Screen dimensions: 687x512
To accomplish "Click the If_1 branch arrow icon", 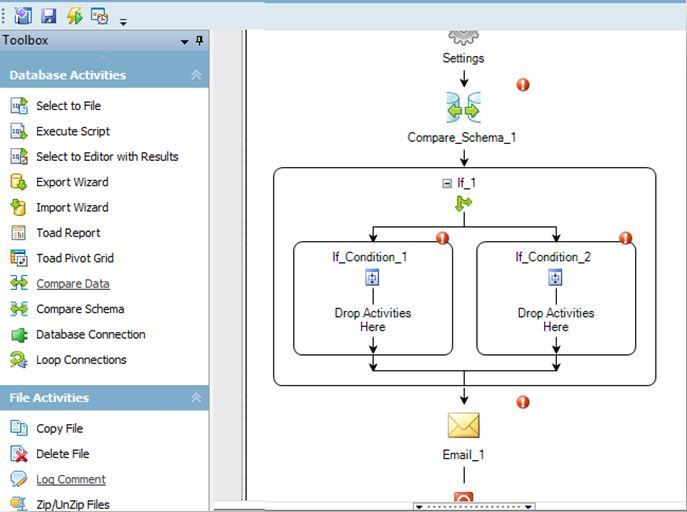I will click(463, 204).
